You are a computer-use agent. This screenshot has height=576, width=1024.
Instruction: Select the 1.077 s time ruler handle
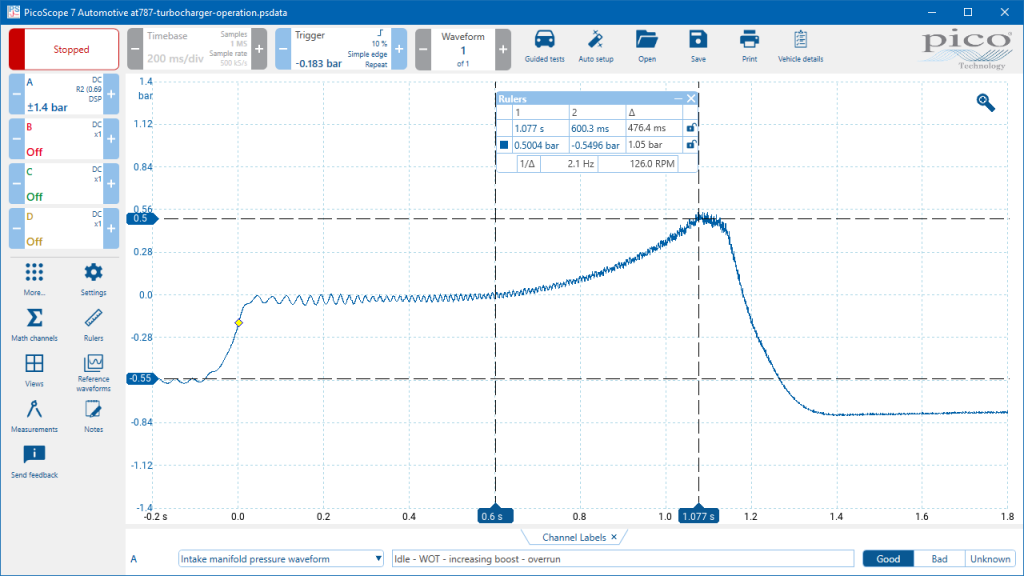(699, 516)
